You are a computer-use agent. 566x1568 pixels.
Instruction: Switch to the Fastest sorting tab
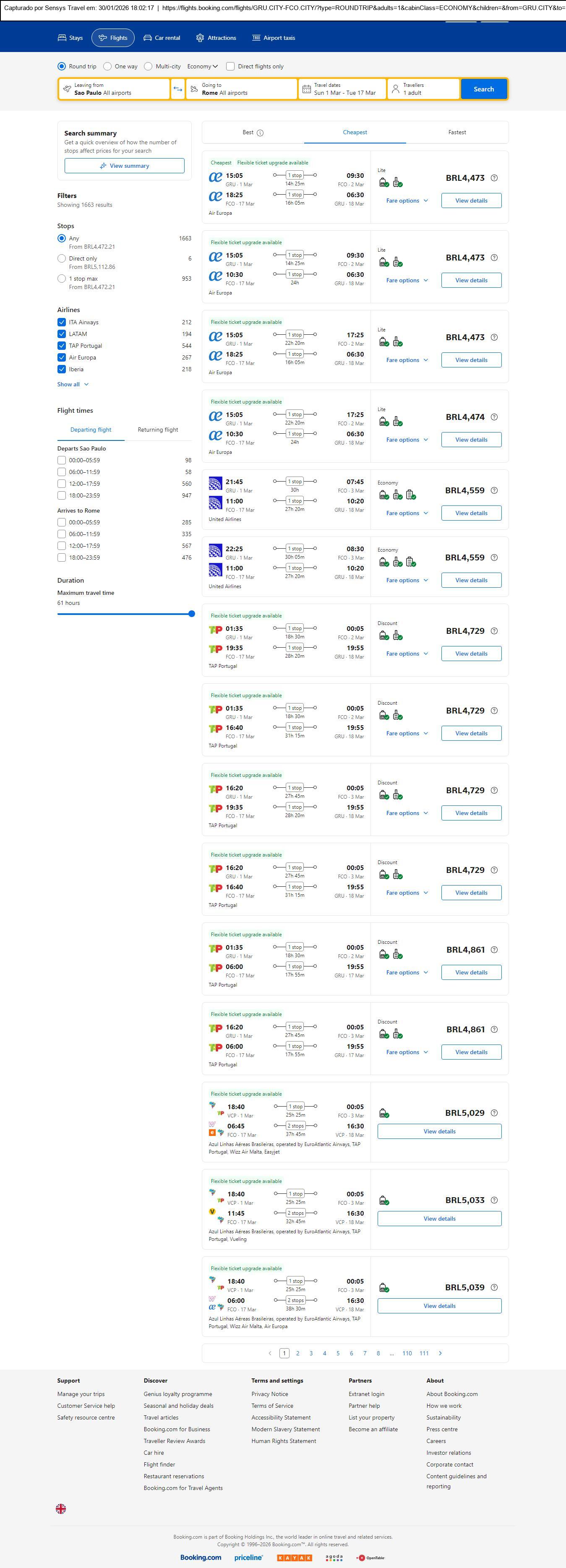456,132
